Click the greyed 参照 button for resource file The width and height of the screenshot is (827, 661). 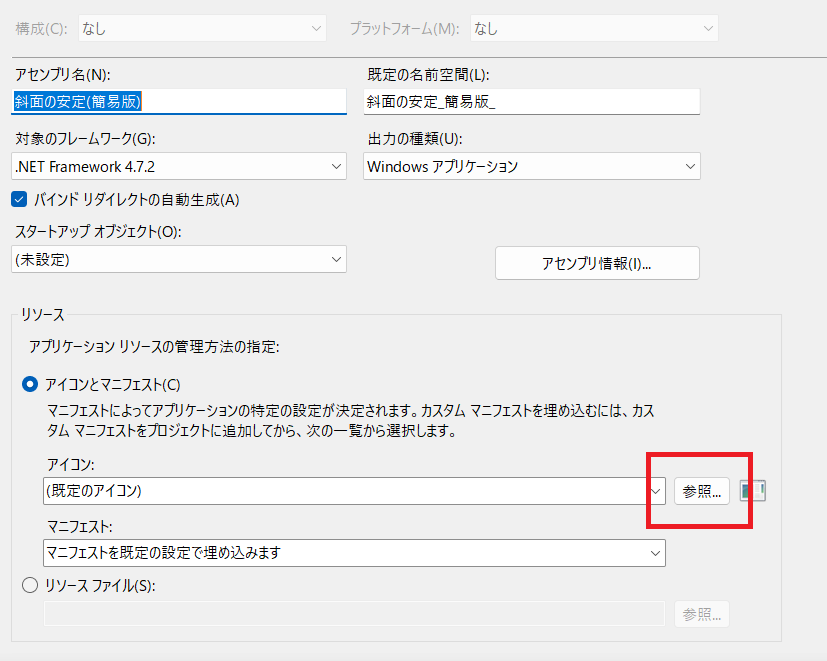coord(701,614)
